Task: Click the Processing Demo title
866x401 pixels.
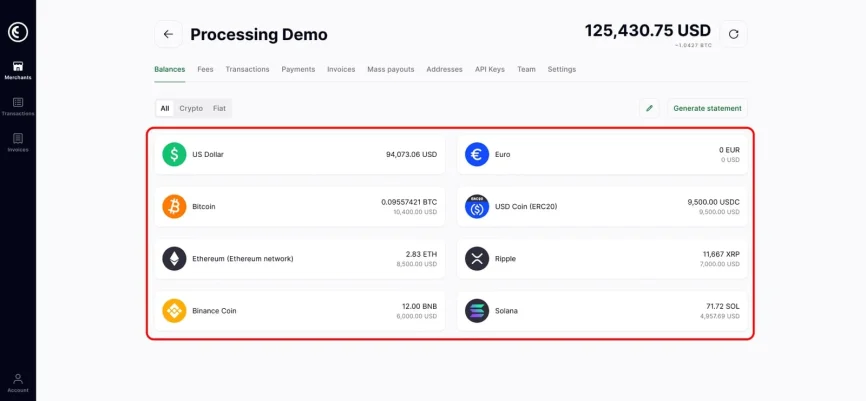Action: (259, 35)
